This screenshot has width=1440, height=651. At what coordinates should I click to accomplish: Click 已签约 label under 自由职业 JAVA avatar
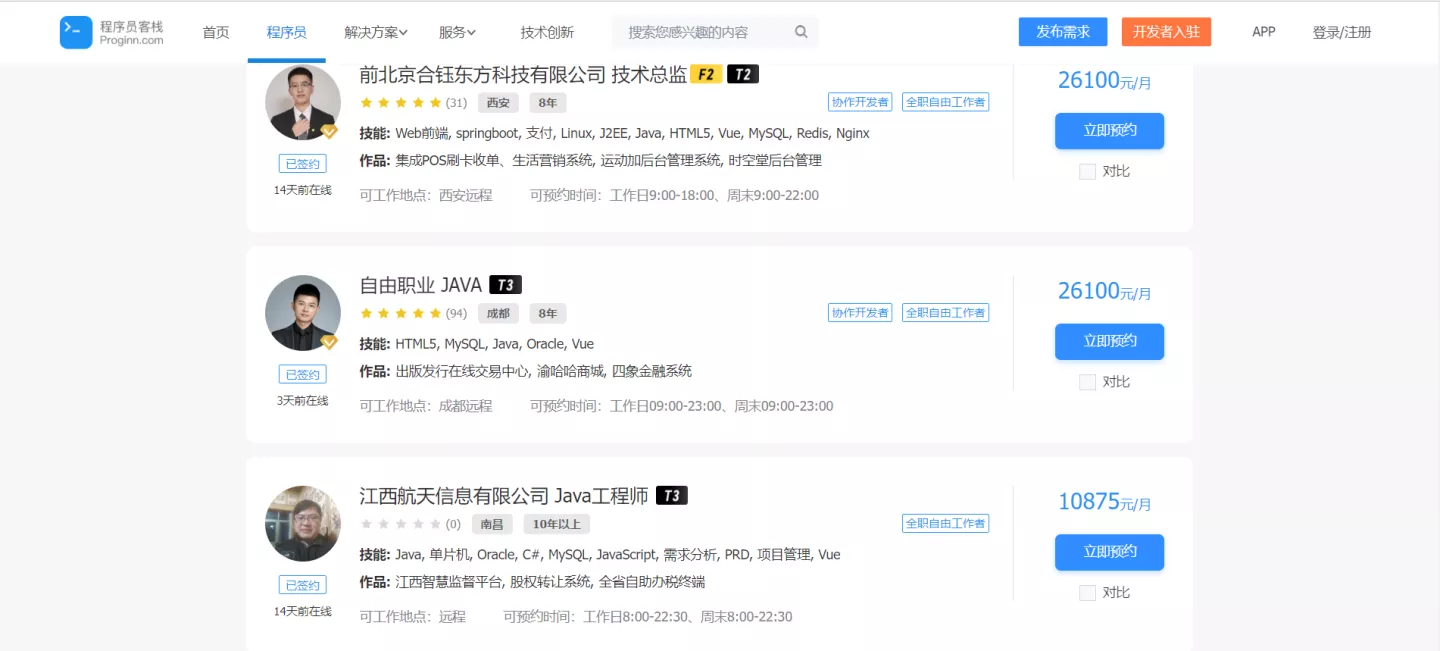click(303, 375)
